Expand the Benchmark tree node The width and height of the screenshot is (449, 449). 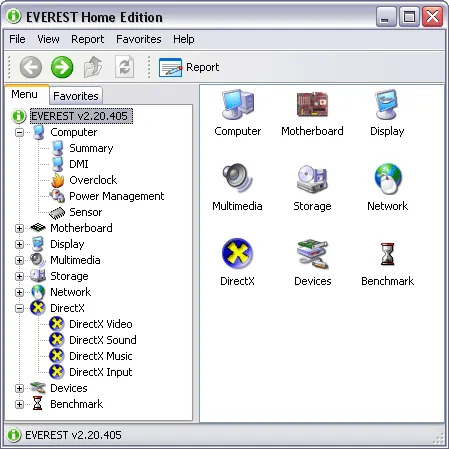click(x=19, y=404)
